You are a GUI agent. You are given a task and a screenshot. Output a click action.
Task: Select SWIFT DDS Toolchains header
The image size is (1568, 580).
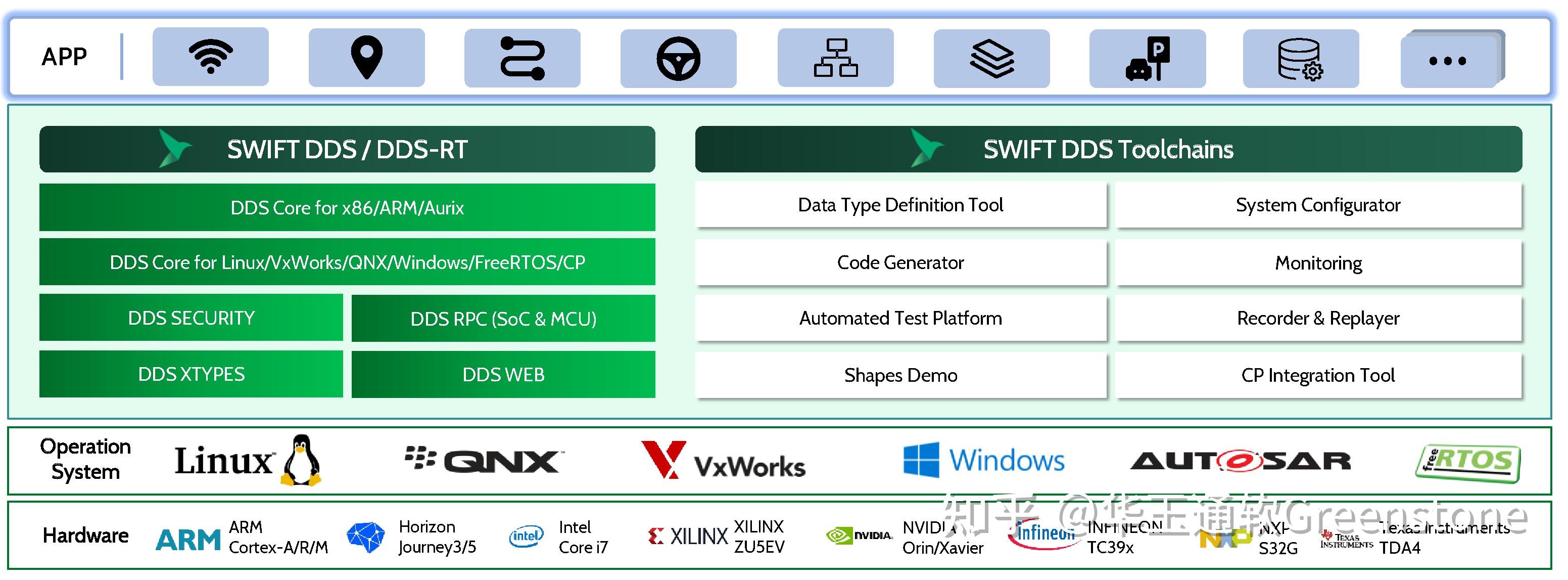click(x=1109, y=149)
